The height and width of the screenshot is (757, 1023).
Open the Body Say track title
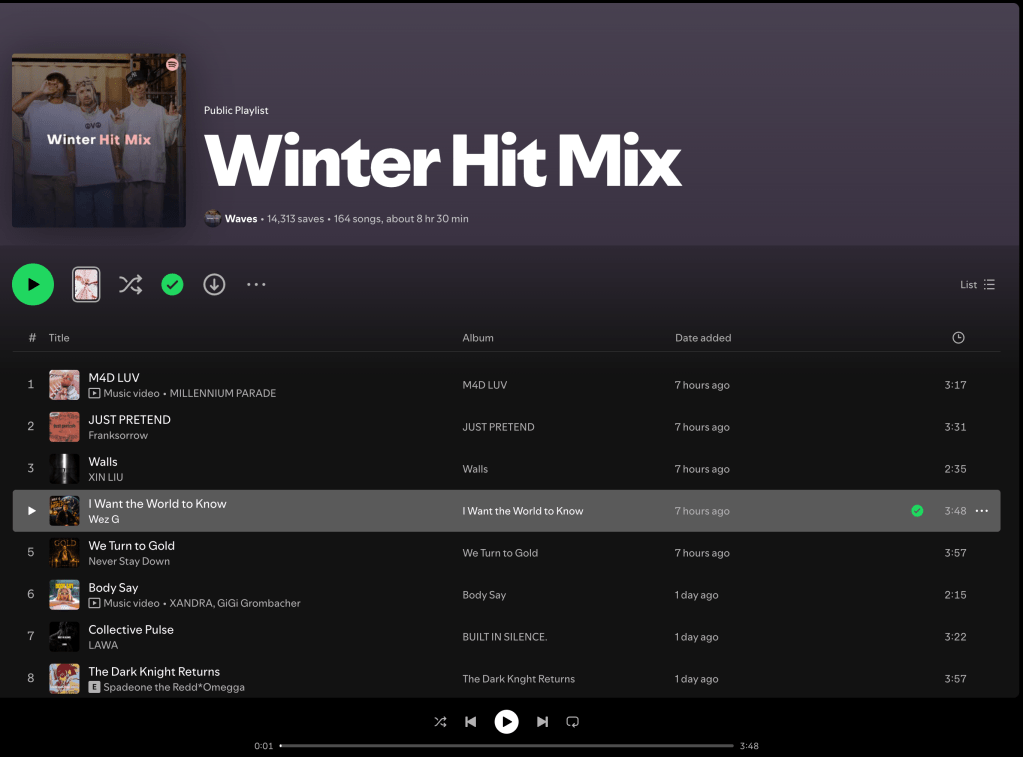pos(114,588)
